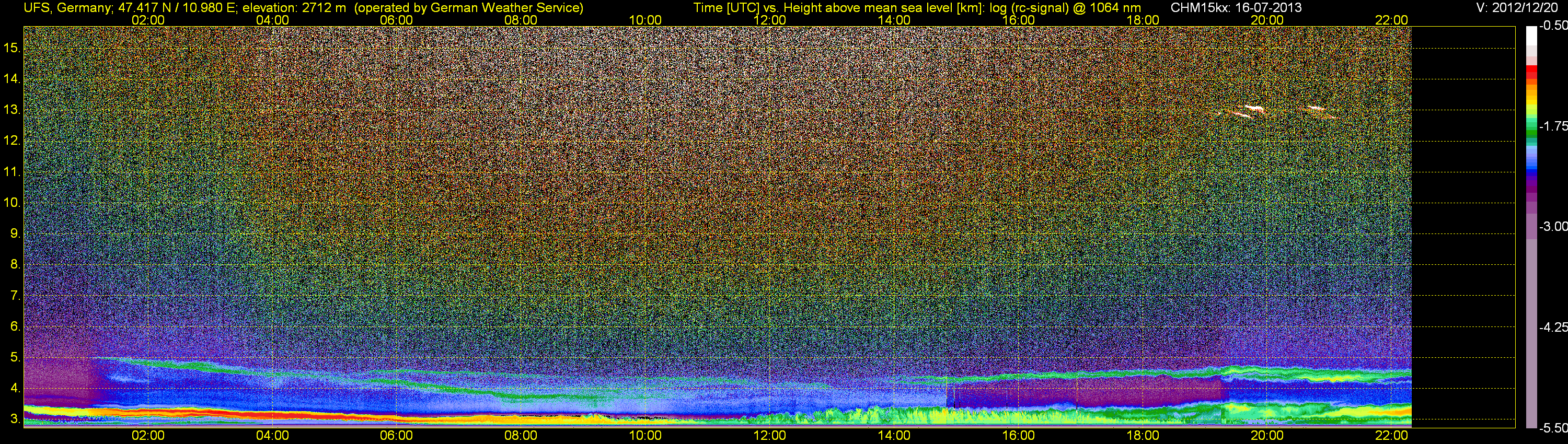Image resolution: width=1568 pixels, height=444 pixels.
Task: Click "06:00" on the top time axis
Action: point(396,20)
